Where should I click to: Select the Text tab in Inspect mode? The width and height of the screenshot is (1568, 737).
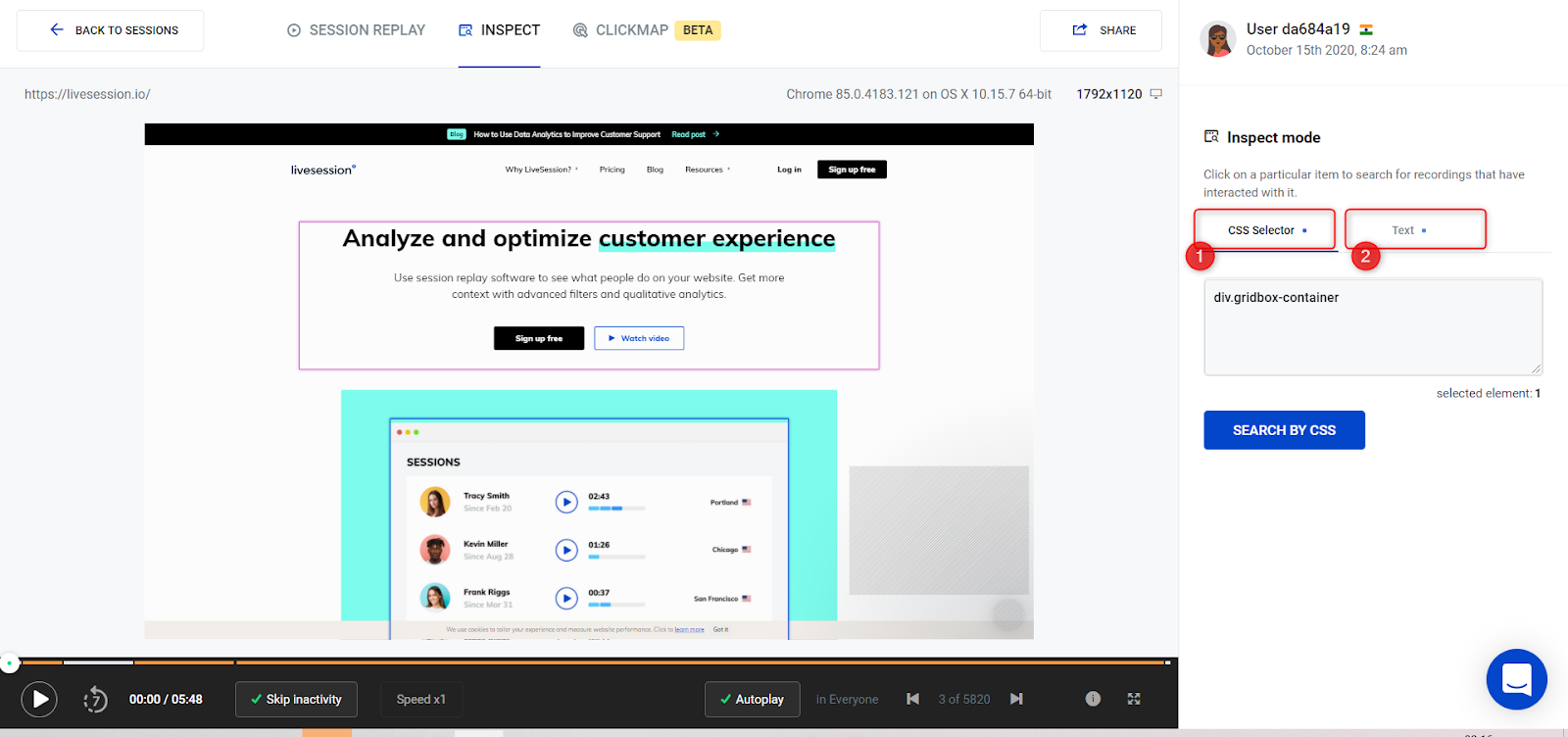point(1415,230)
